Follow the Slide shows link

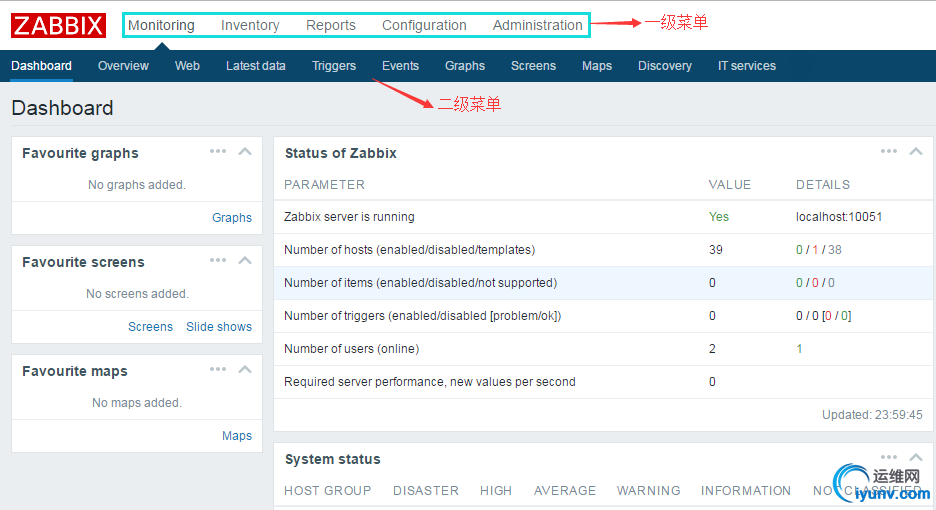pos(219,327)
